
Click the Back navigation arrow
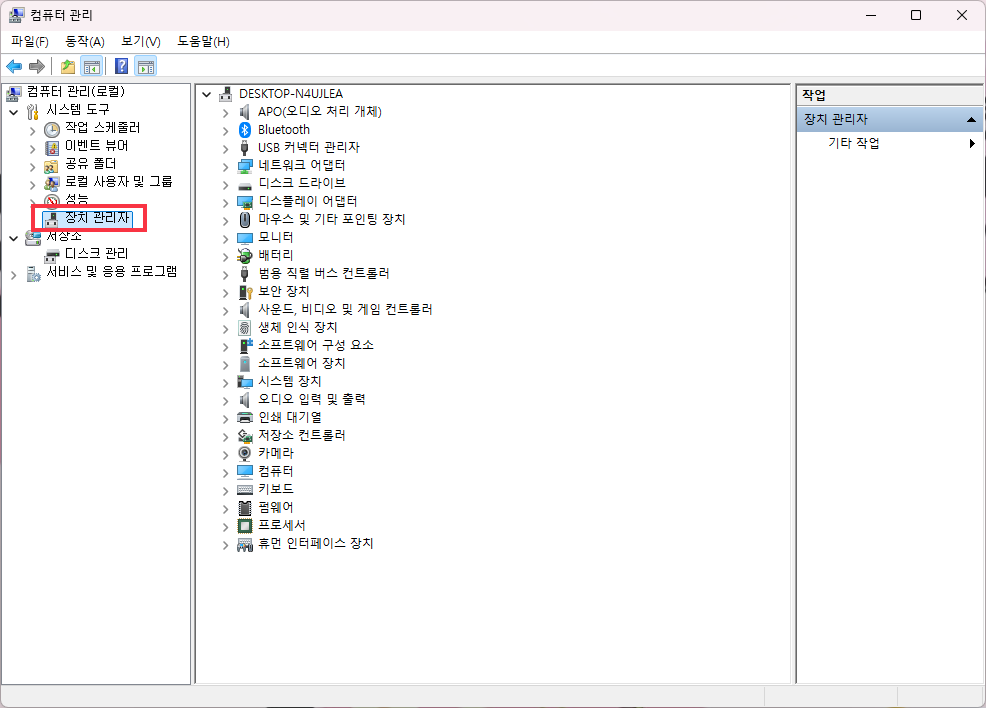[x=14, y=66]
